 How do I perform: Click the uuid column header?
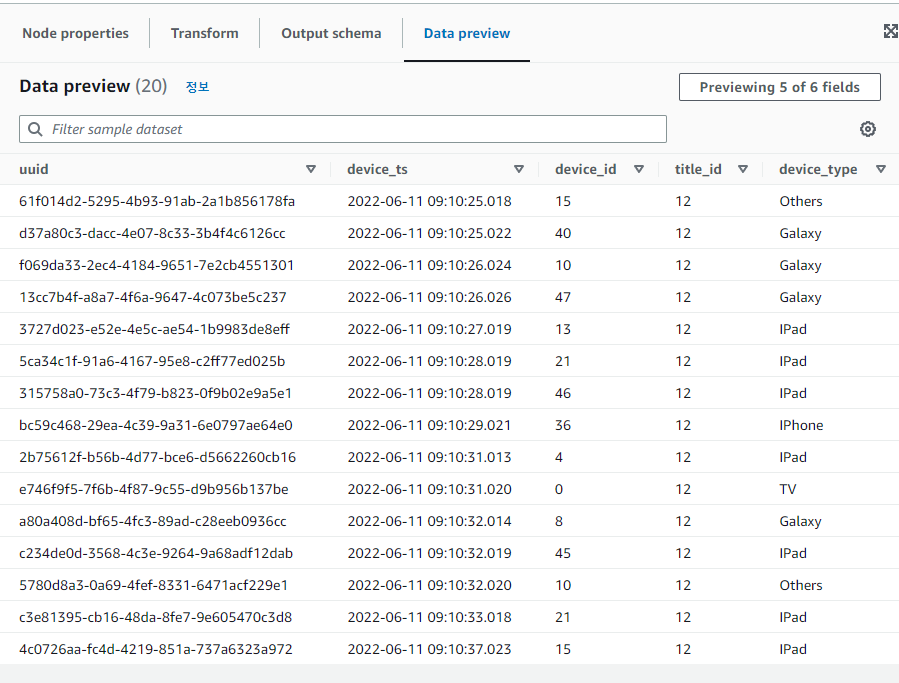34,169
